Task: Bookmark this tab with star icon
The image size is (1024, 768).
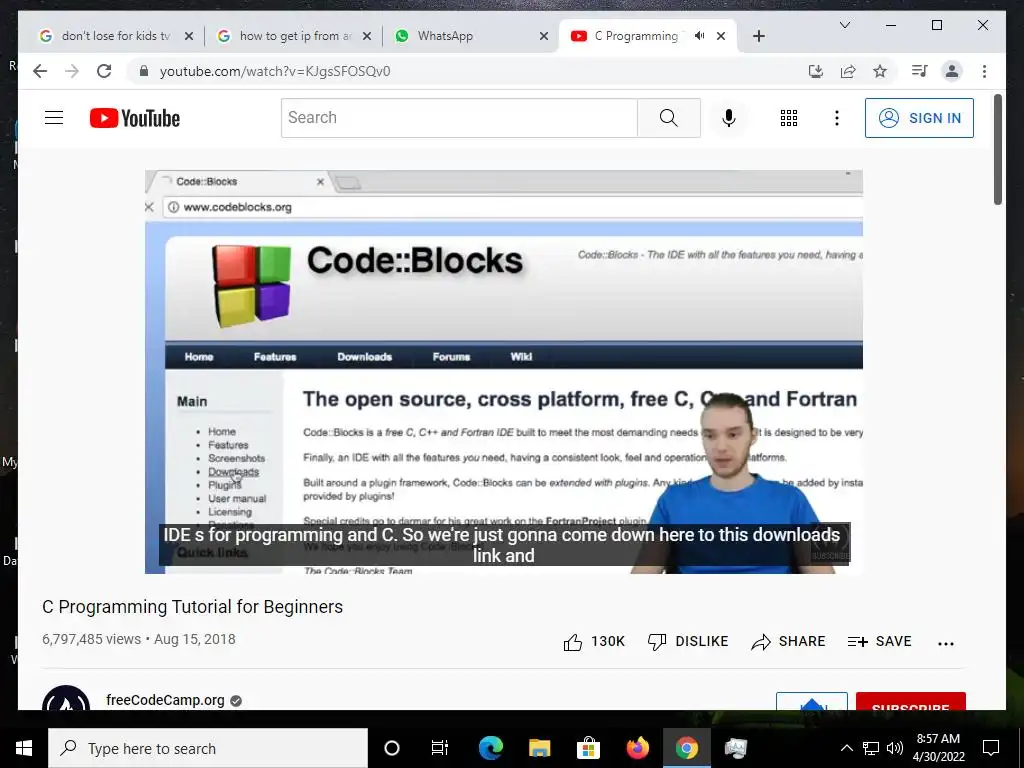Action: [x=880, y=71]
